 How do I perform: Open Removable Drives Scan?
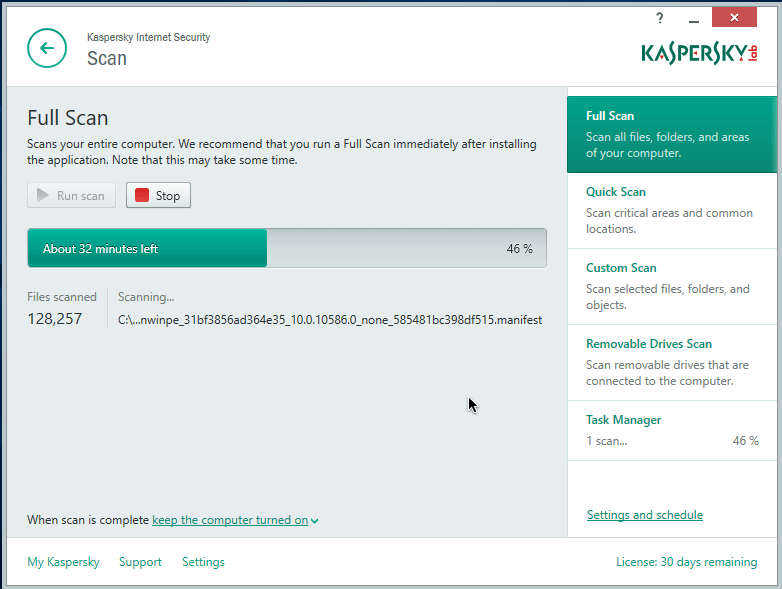(x=672, y=362)
